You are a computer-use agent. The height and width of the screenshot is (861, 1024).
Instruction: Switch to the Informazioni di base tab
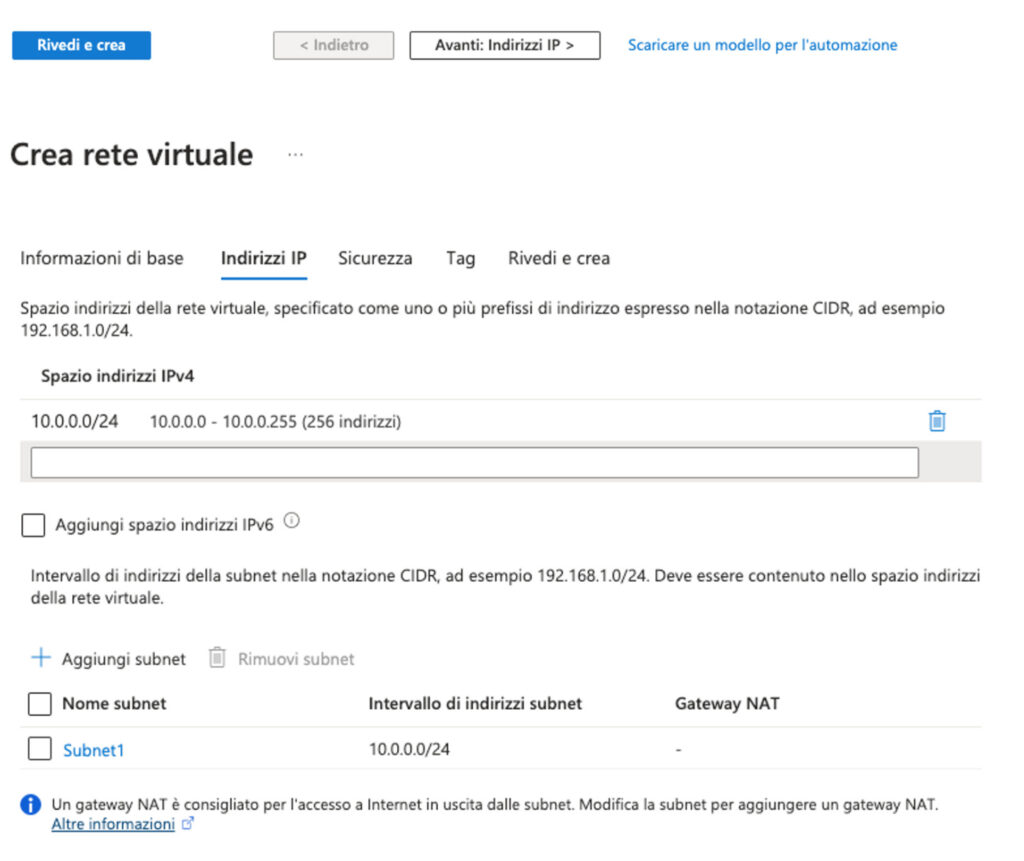point(102,258)
